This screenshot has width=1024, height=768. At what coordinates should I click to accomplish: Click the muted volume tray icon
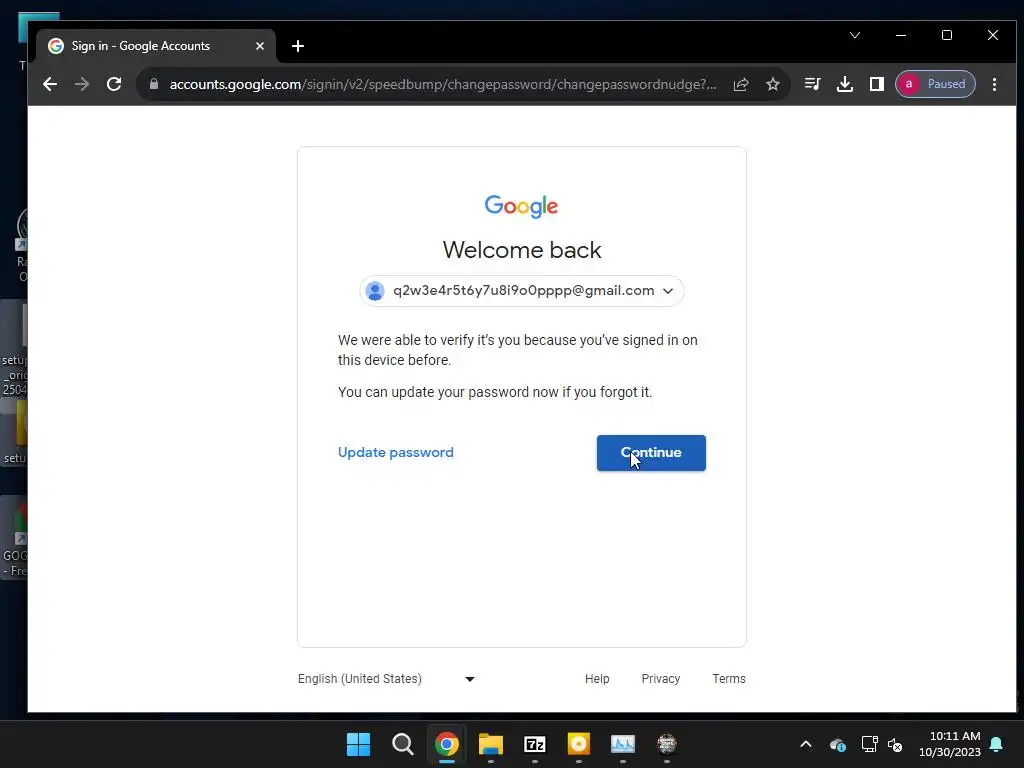click(x=895, y=744)
